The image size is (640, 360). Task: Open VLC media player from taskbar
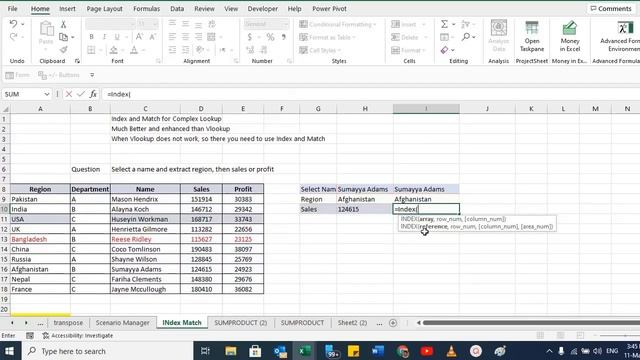tap(451, 351)
